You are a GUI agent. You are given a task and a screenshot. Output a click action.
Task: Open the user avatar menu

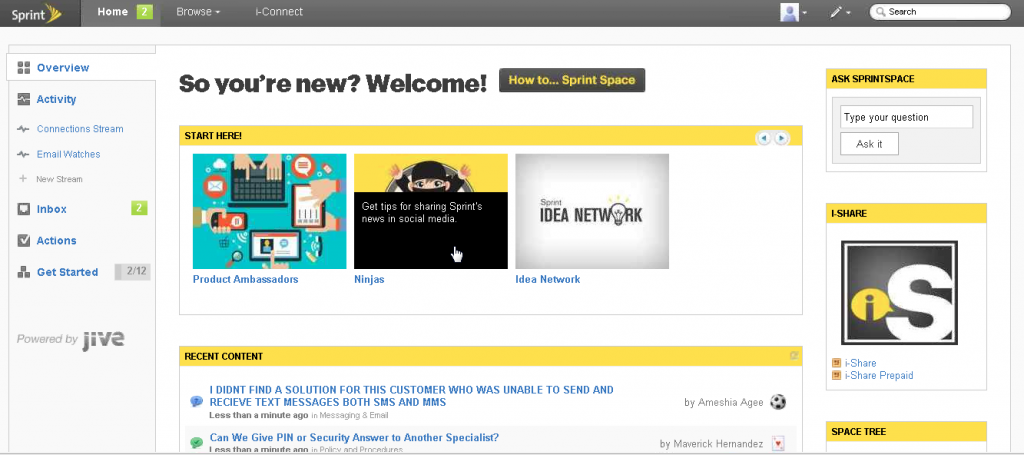[x=793, y=12]
